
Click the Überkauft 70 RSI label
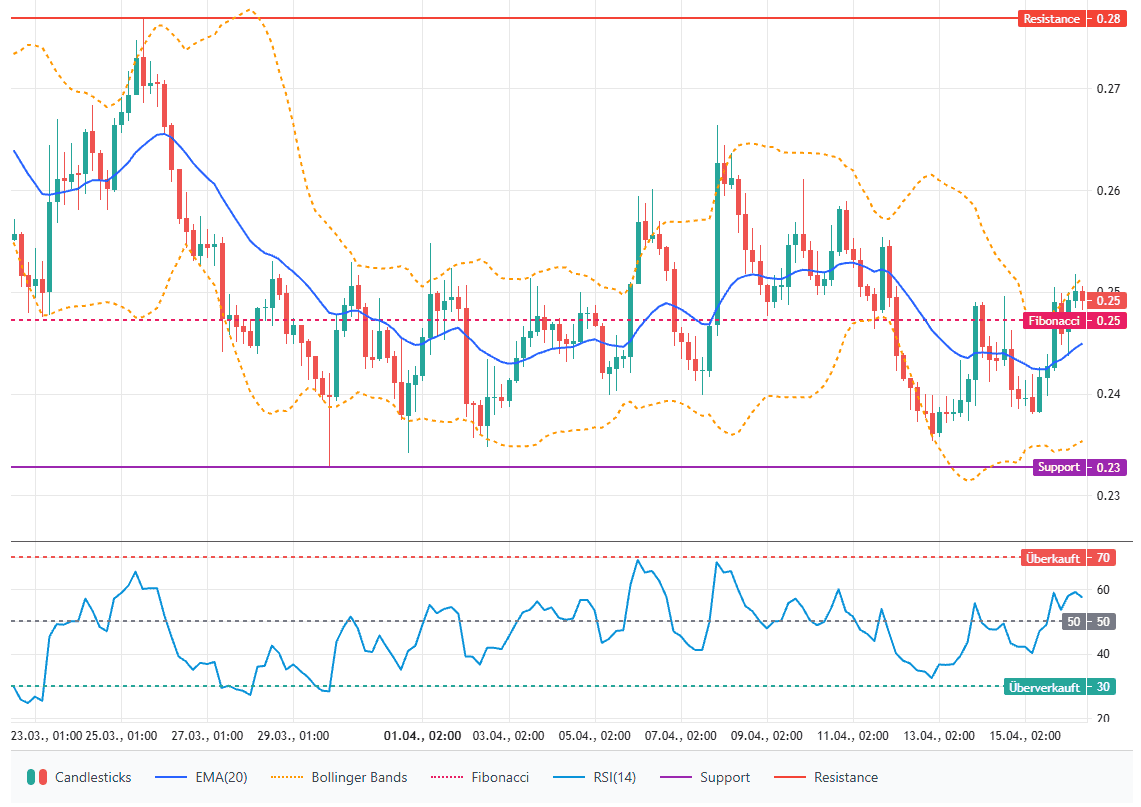(x=1066, y=558)
